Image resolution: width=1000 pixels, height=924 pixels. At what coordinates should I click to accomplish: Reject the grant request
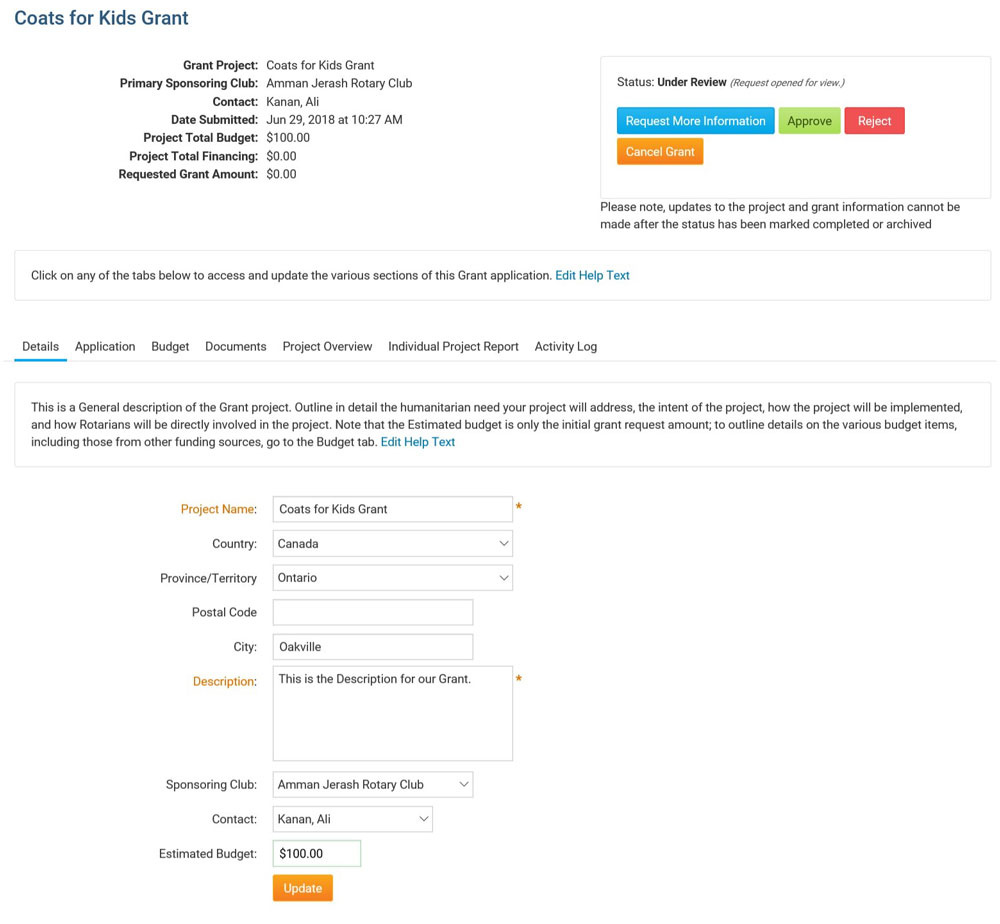874,121
